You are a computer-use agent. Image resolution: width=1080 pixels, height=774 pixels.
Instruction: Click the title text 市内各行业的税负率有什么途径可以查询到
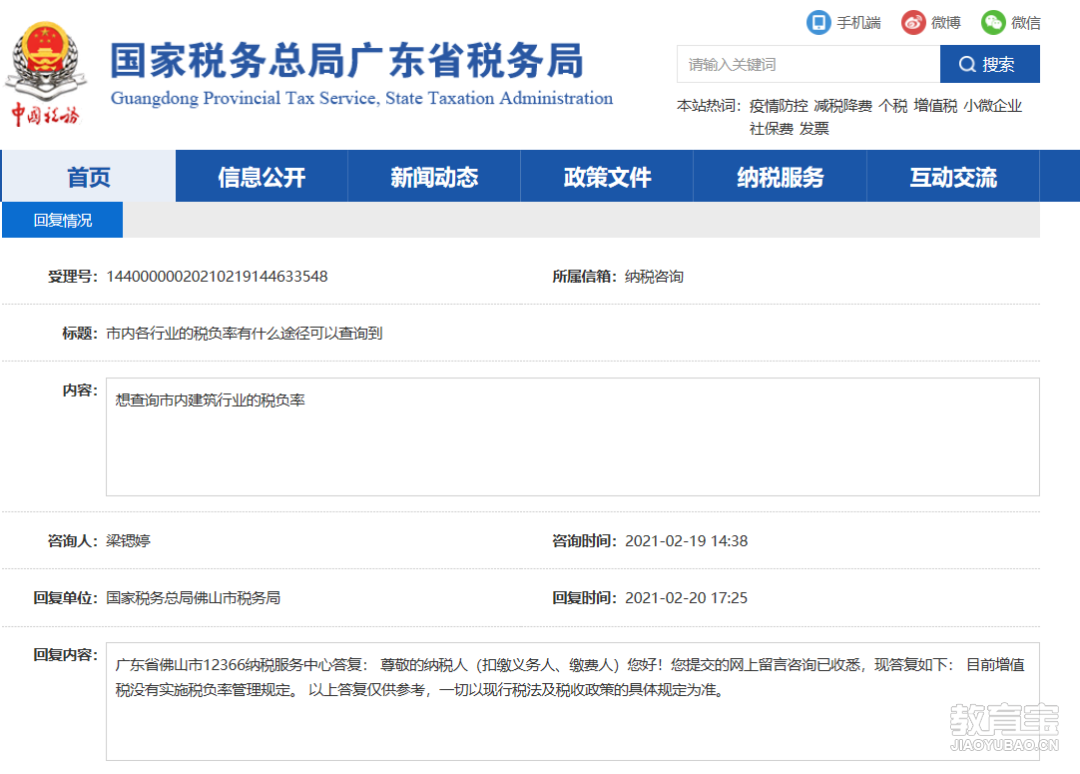244,333
